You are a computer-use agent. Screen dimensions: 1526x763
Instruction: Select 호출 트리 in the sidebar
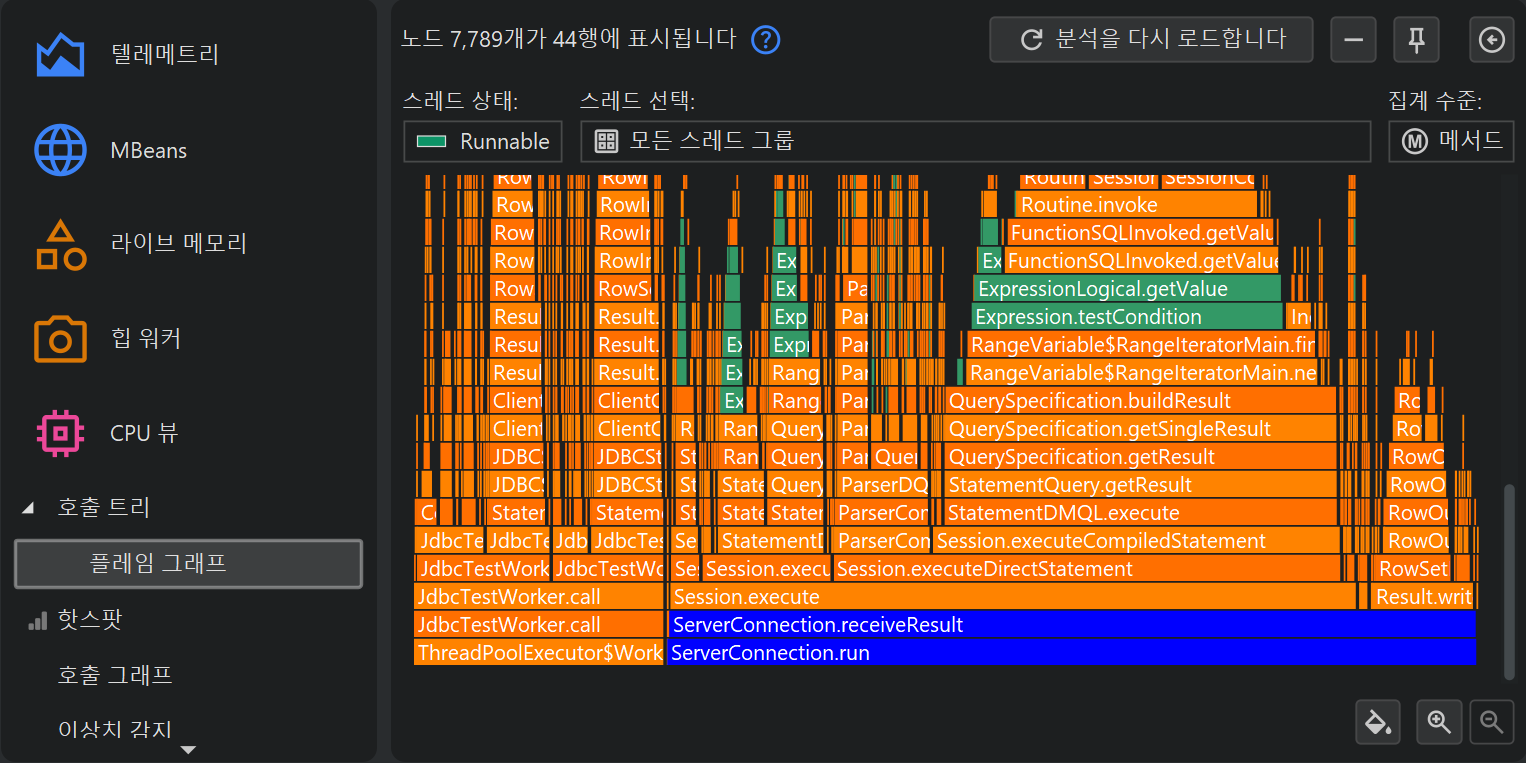pyautogui.click(x=104, y=508)
